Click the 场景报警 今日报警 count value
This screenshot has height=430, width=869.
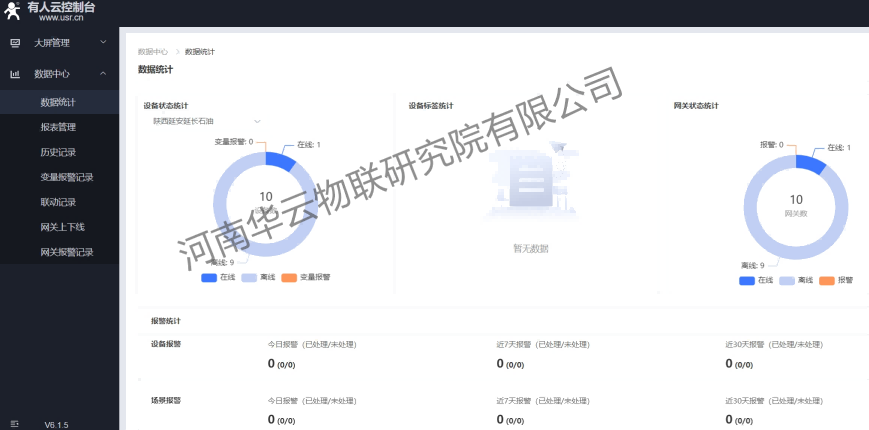click(x=282, y=420)
